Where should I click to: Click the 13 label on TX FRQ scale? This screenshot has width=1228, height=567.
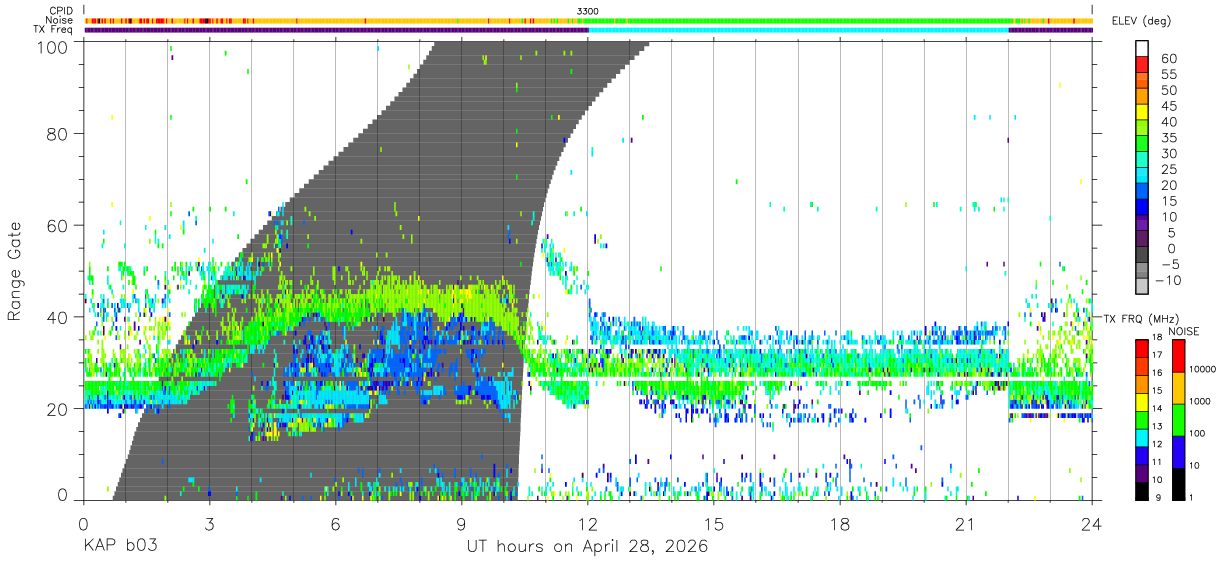1157,426
